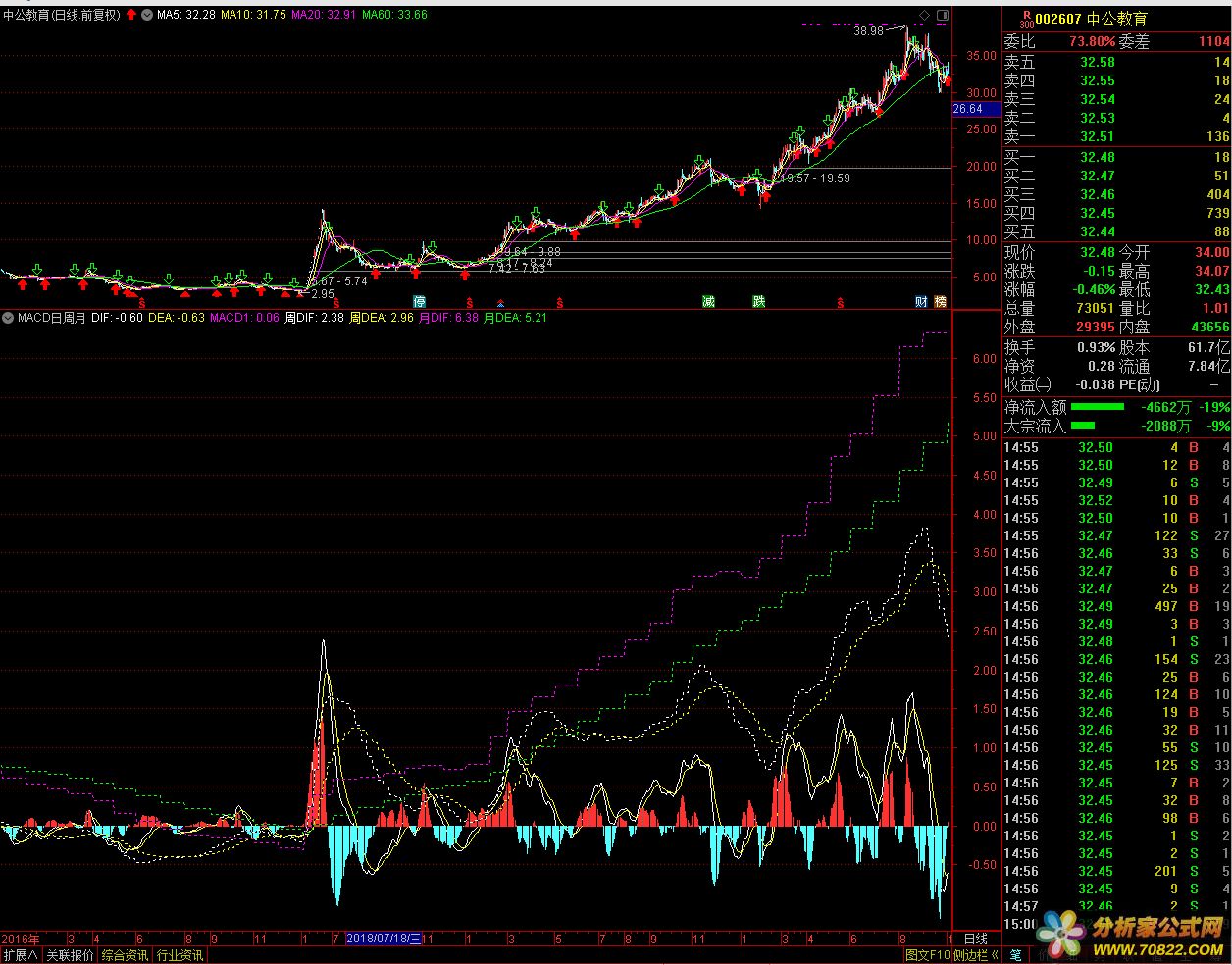Click the diamond icon atop the price chart
Screen dimensions: 1232x965
[924, 15]
